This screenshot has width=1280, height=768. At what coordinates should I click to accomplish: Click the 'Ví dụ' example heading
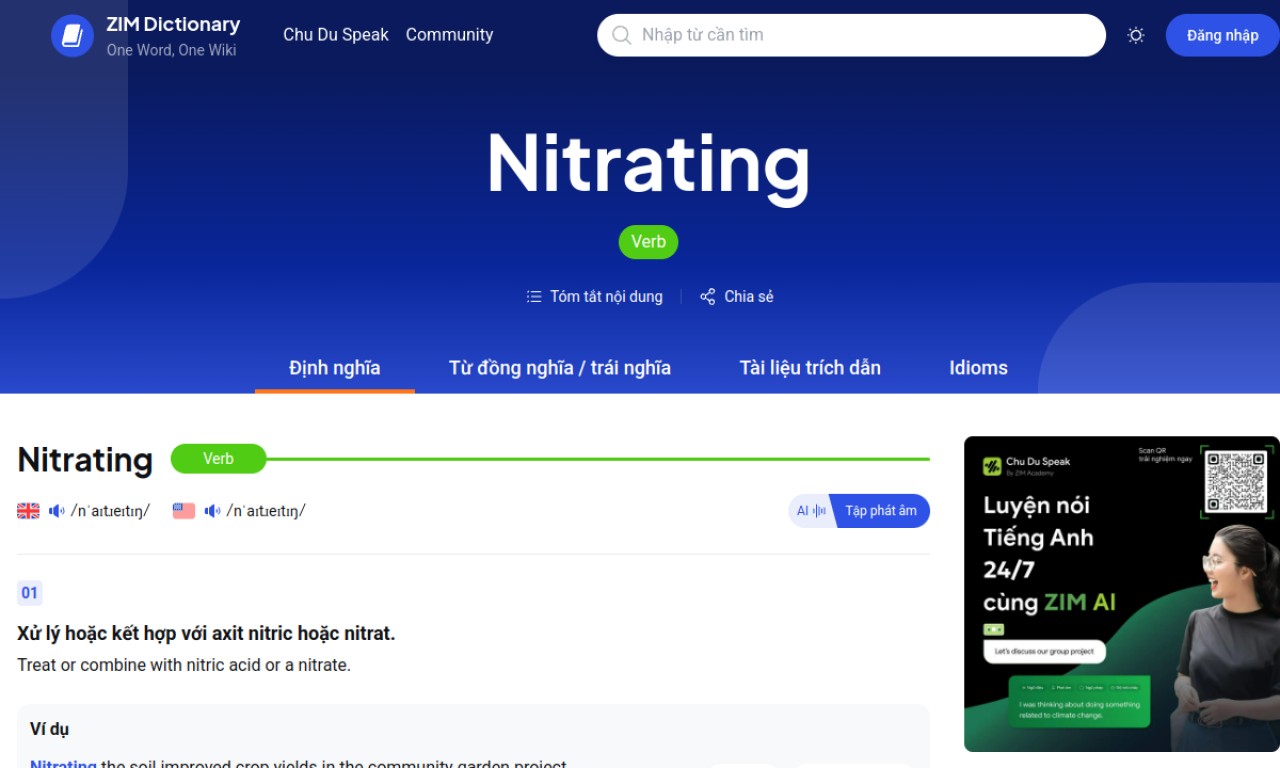coord(49,729)
